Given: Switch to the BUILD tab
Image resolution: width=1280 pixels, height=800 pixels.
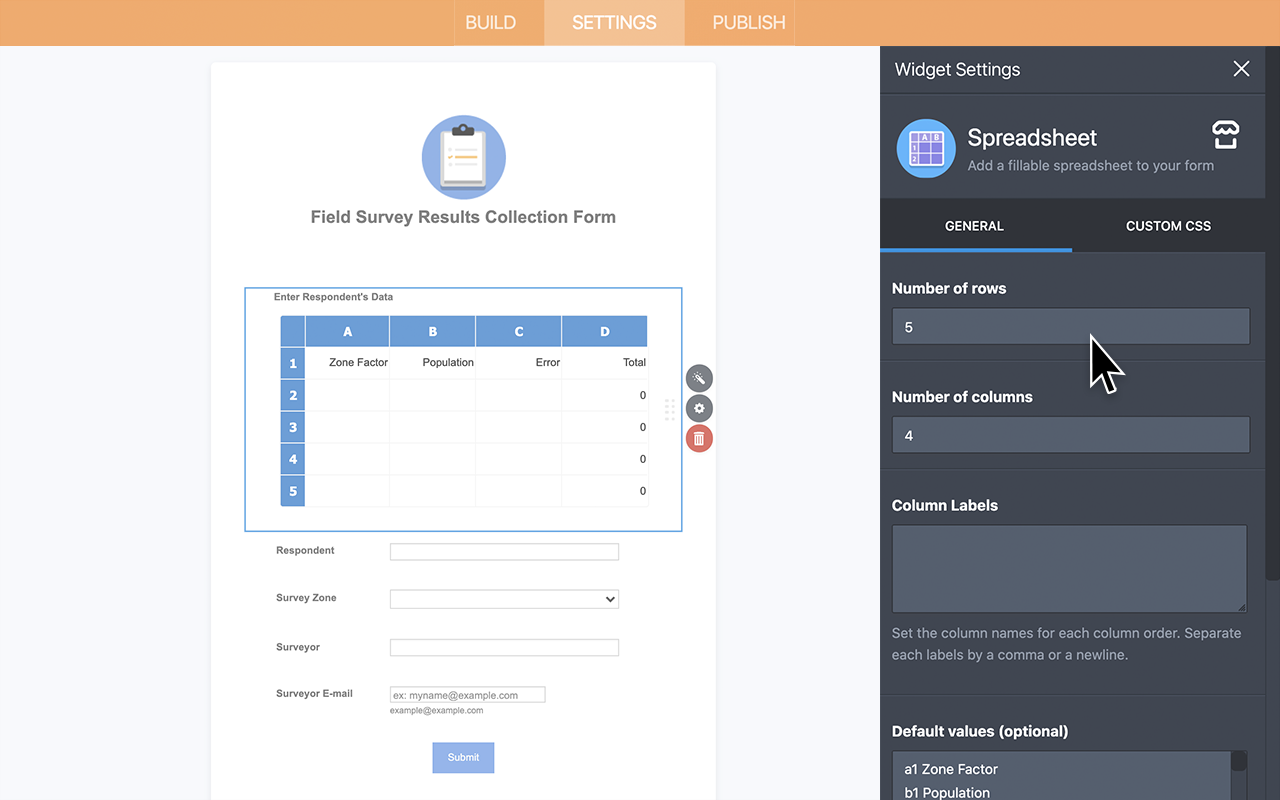Looking at the screenshot, I should [x=490, y=23].
